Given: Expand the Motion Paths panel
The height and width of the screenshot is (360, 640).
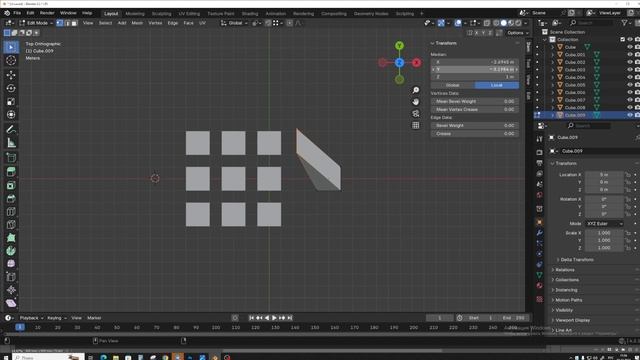Looking at the screenshot, I should click(568, 300).
